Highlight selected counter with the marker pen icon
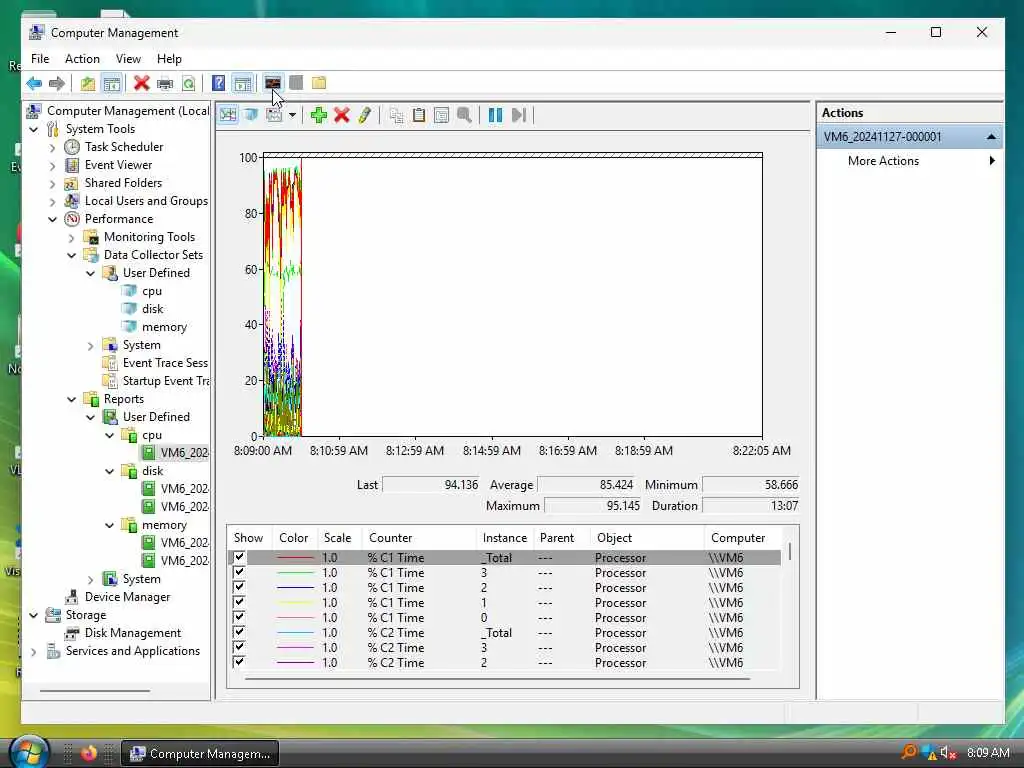 (364, 115)
